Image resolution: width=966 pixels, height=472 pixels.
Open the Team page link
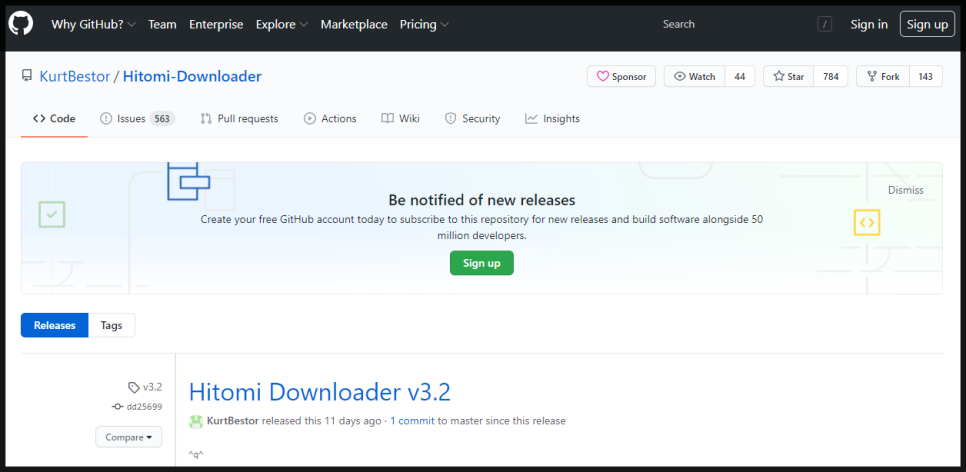coord(162,25)
